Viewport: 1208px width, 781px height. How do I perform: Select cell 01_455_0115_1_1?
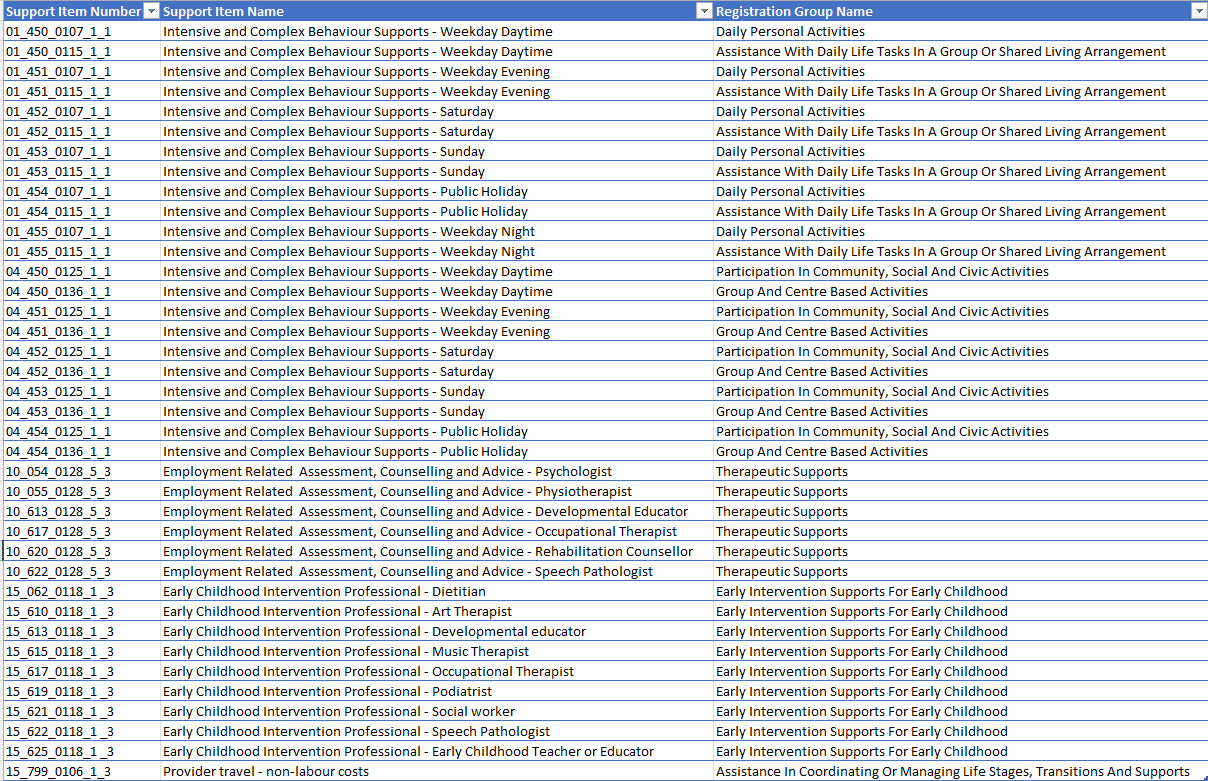80,251
